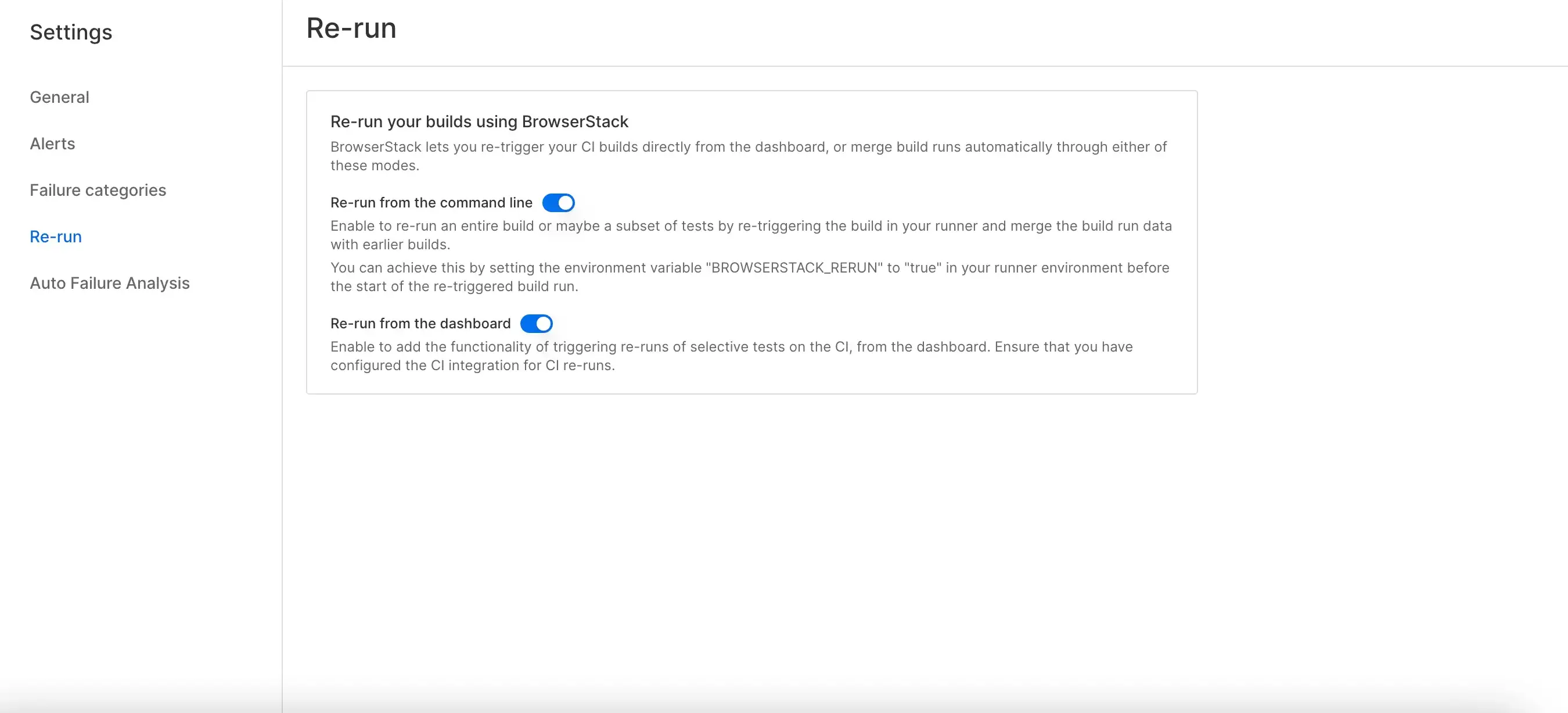Click the 'Re-run your builds using BrowserStack' heading

tap(479, 122)
